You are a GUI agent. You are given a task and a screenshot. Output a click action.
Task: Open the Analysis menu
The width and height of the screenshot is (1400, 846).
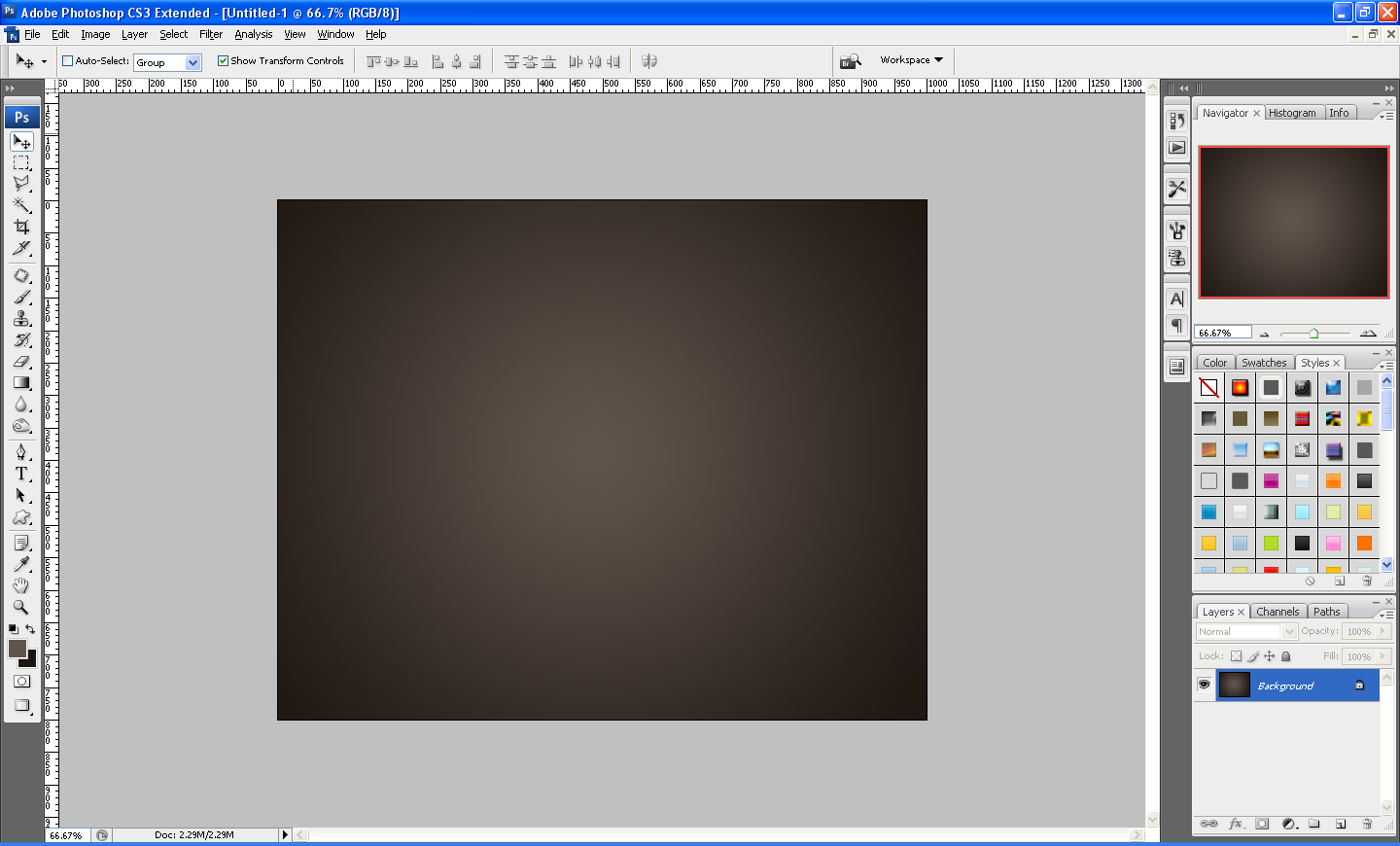[x=254, y=34]
